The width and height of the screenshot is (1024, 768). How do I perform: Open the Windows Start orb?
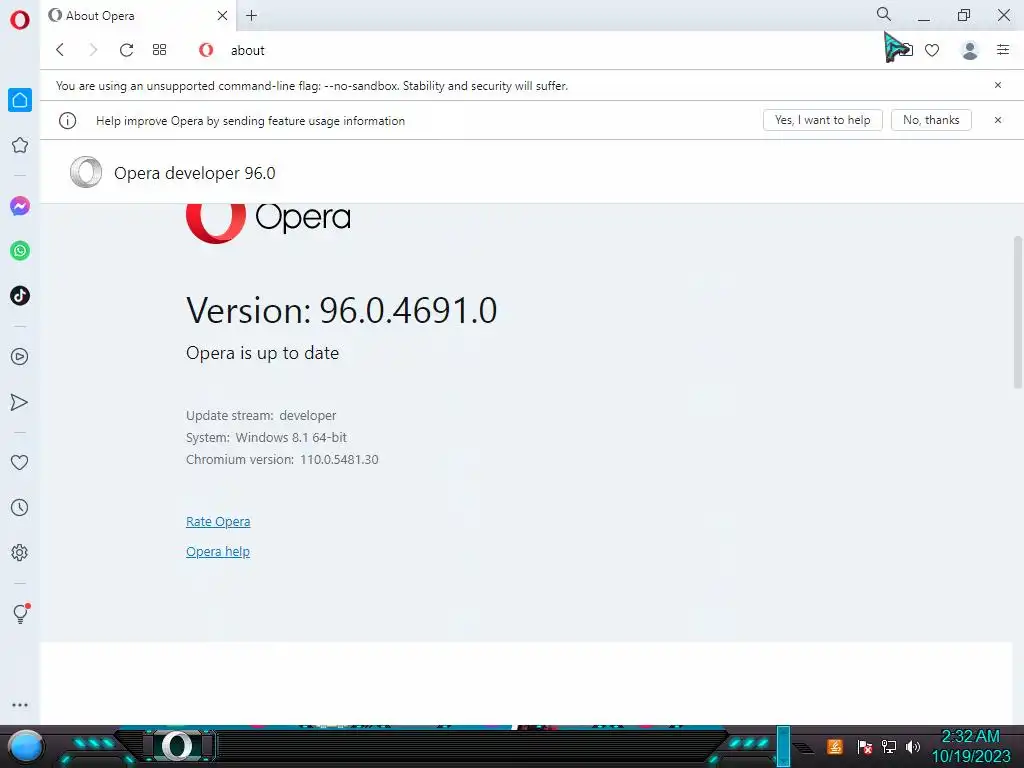26,748
